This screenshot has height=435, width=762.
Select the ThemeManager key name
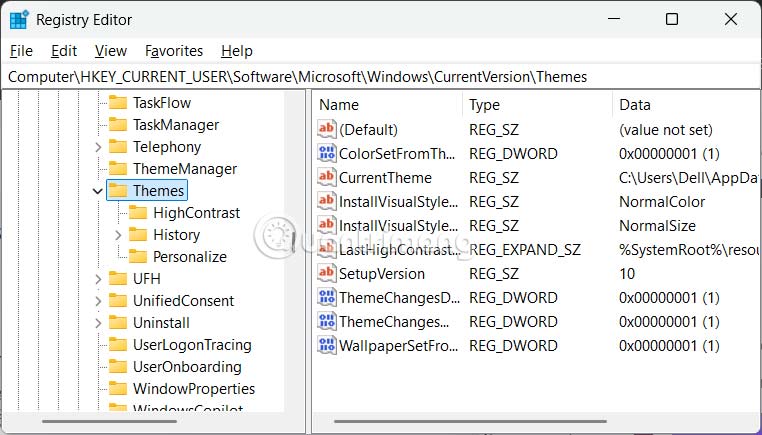click(x=185, y=169)
